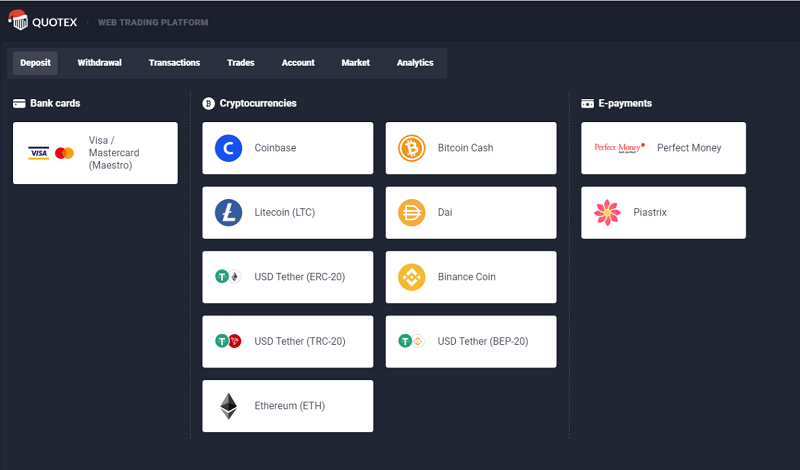
Task: Click the Ethereum diamond icon
Action: (229, 406)
